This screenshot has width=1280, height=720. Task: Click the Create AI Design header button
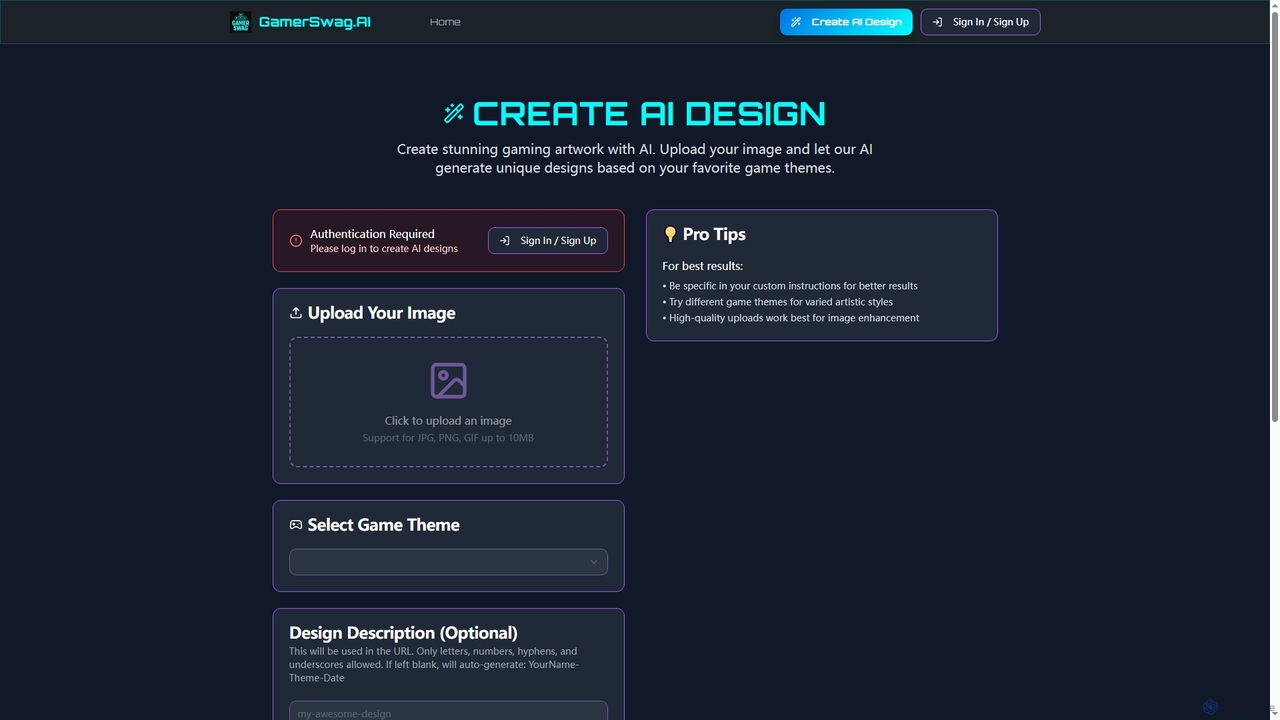pos(846,22)
